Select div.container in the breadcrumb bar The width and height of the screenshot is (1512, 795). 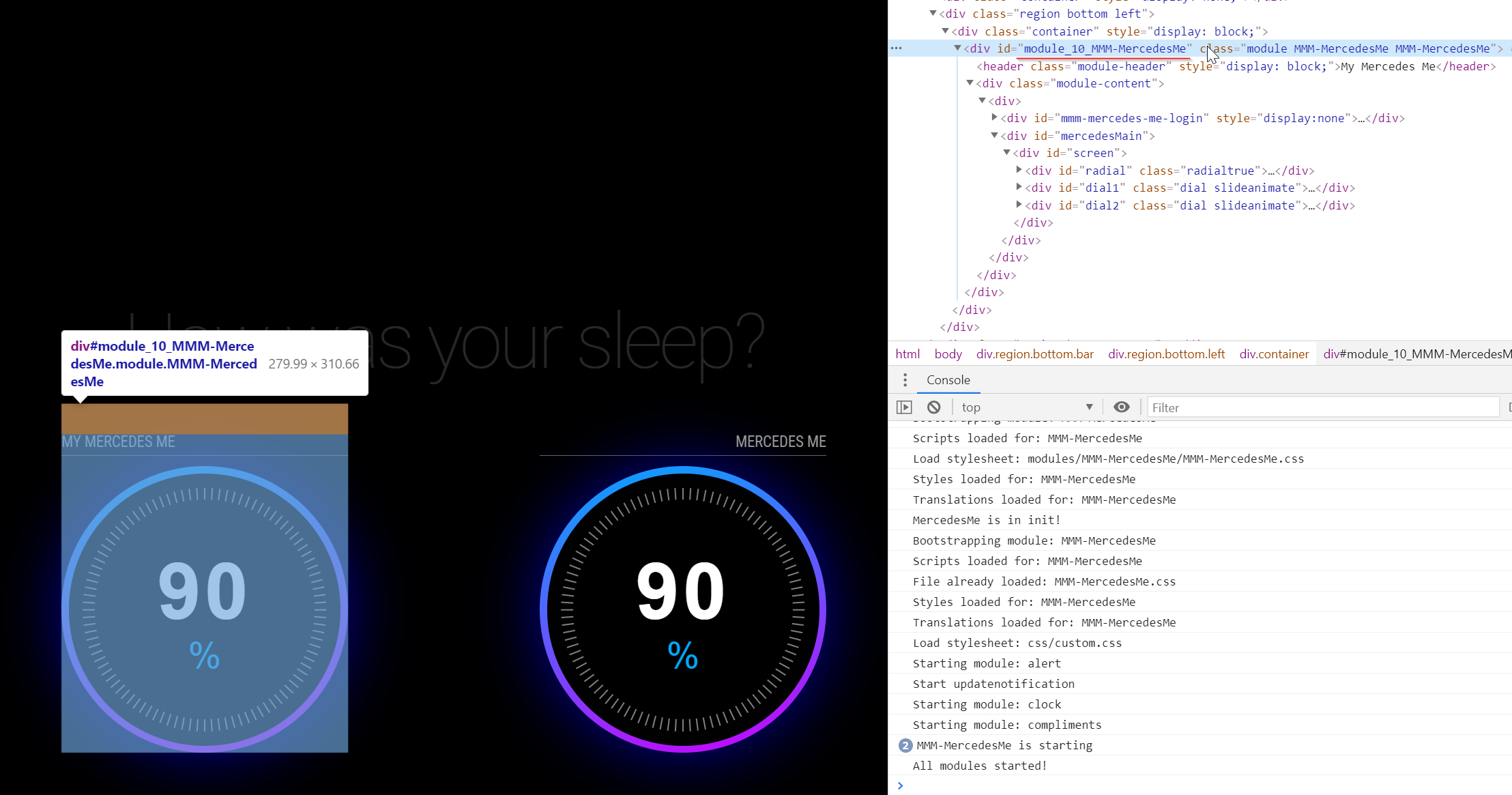[x=1274, y=354]
